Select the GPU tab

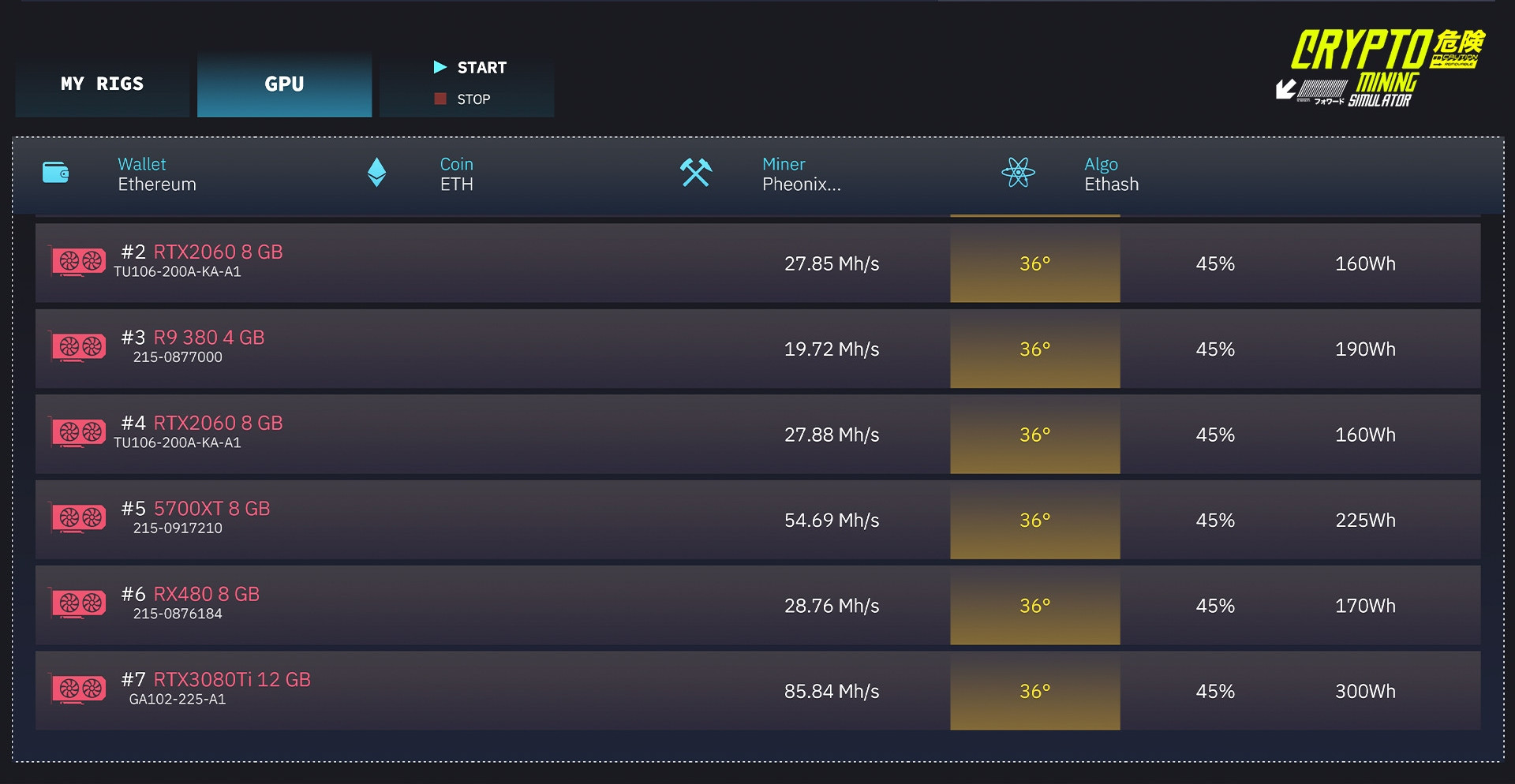(284, 84)
